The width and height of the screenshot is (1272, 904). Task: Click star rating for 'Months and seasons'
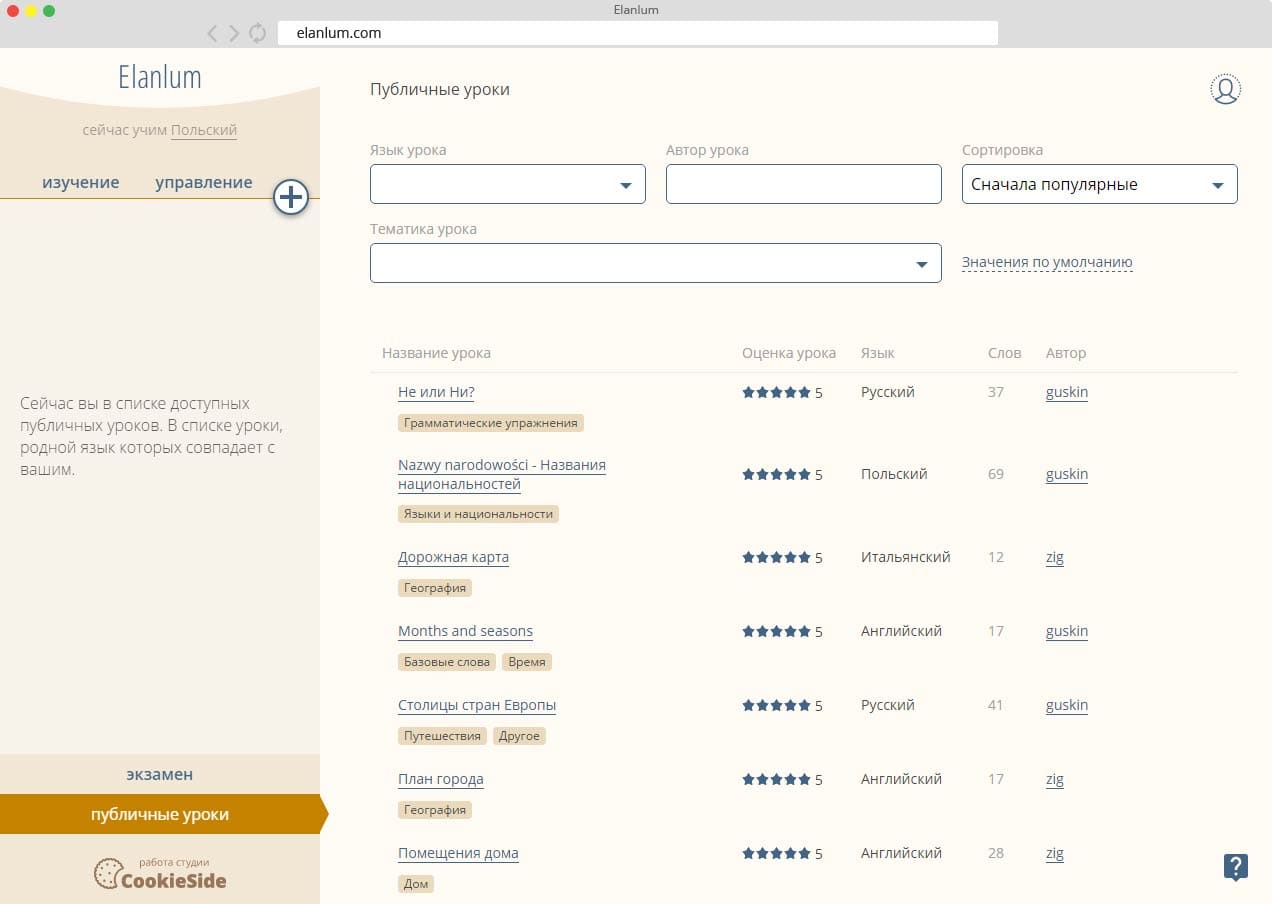click(776, 632)
